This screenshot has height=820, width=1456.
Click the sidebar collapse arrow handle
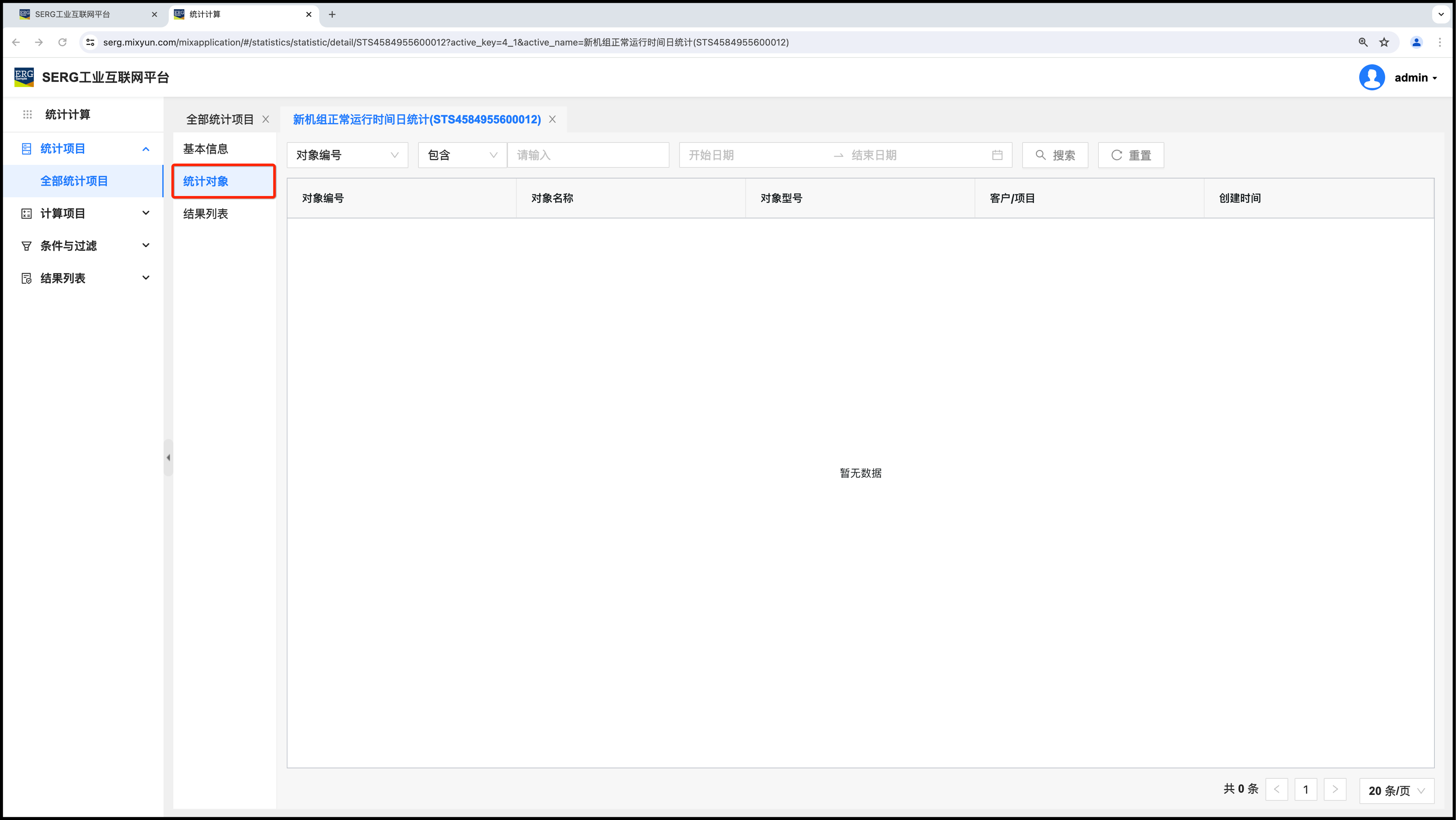[168, 458]
